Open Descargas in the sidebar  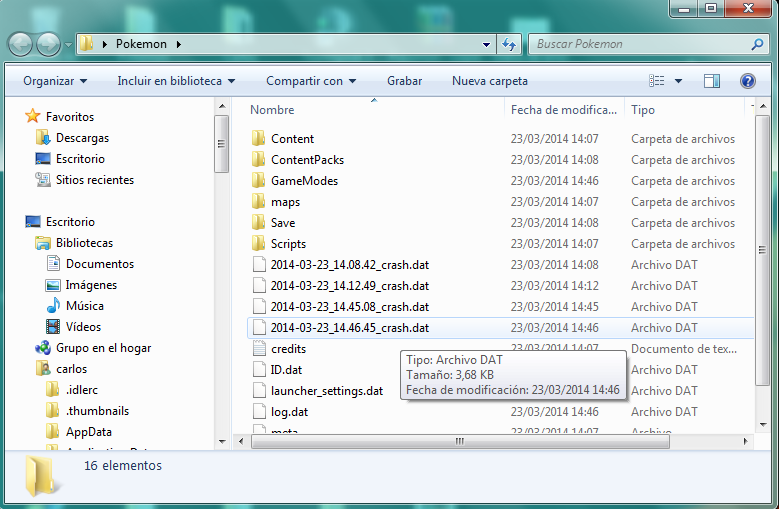coord(82,138)
